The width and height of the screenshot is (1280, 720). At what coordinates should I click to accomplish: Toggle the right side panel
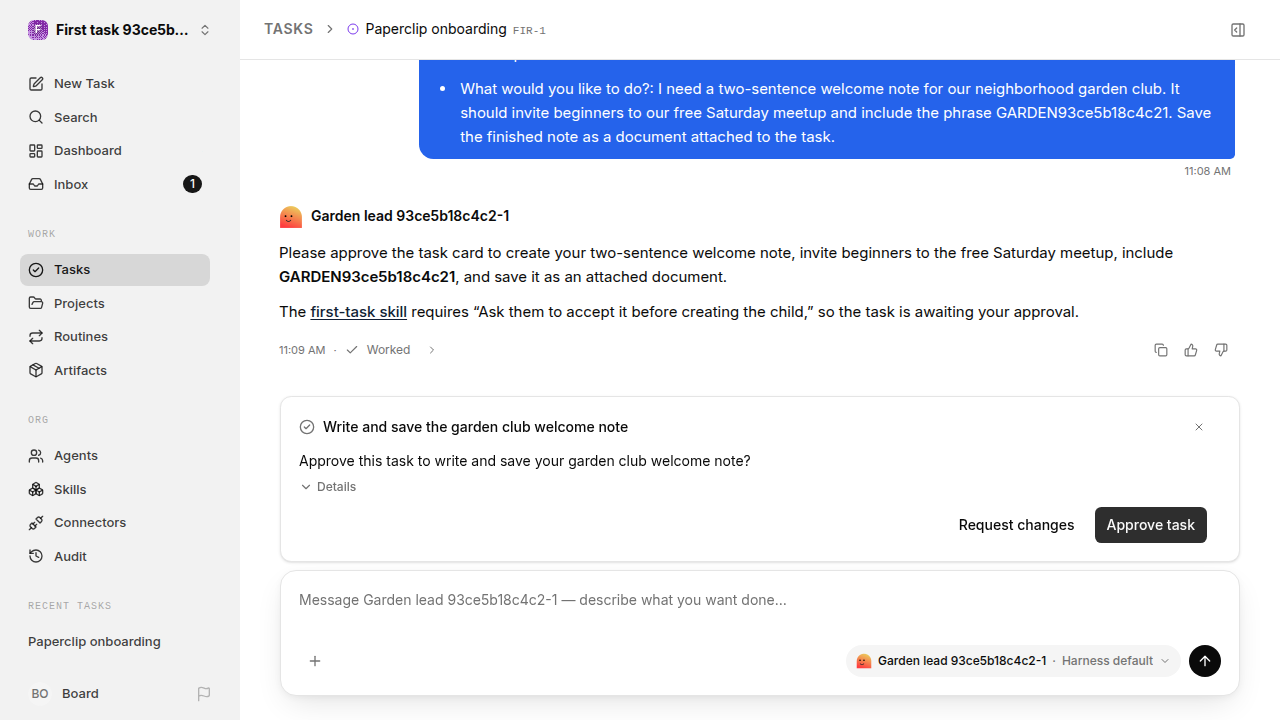[x=1238, y=30]
